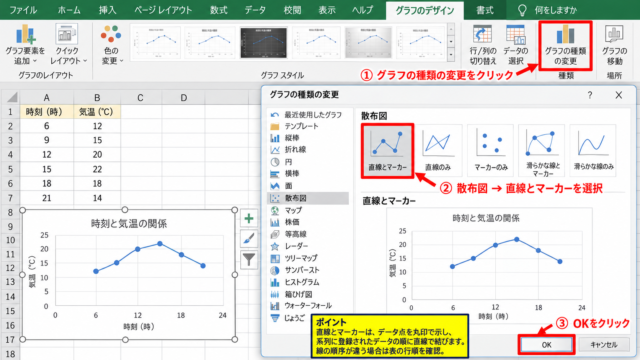
Task: Select column C header
Action: click(x=140, y=98)
